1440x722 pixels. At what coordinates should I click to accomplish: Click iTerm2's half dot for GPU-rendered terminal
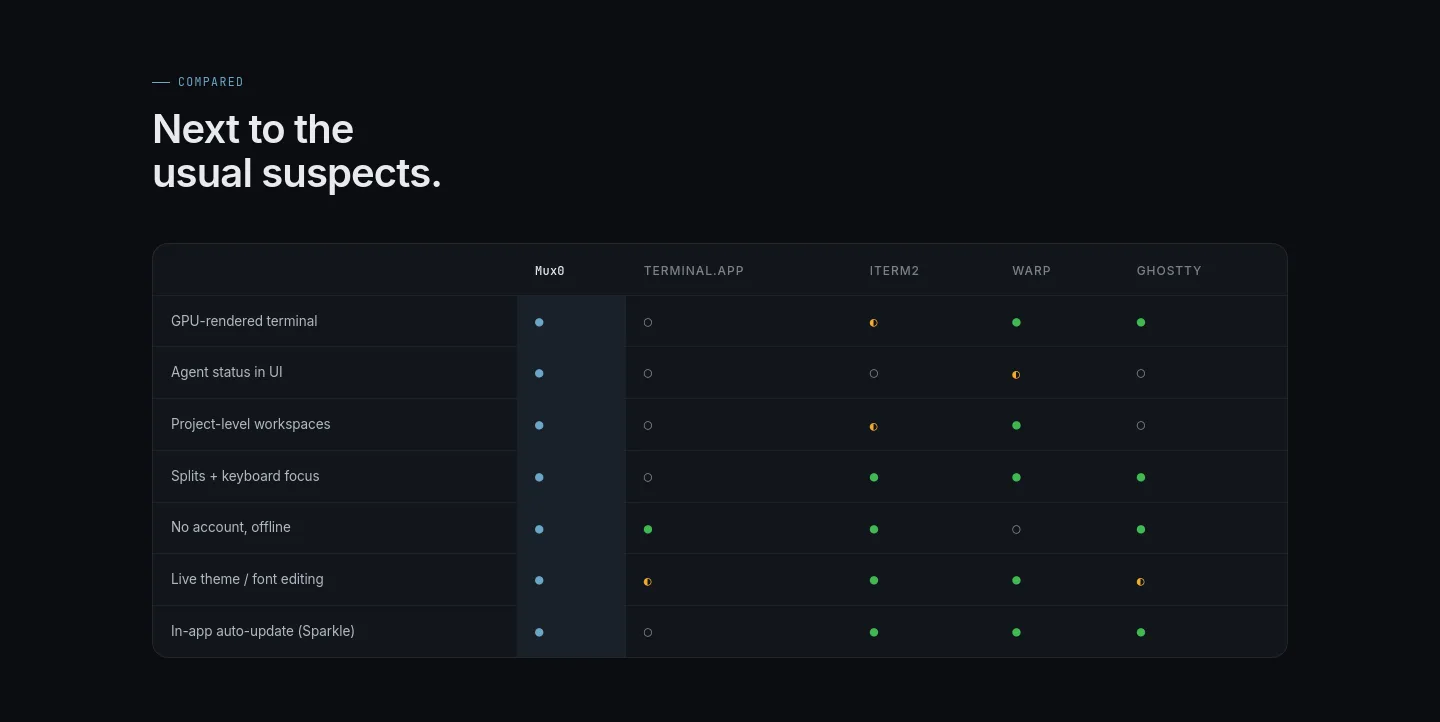pyautogui.click(x=874, y=323)
